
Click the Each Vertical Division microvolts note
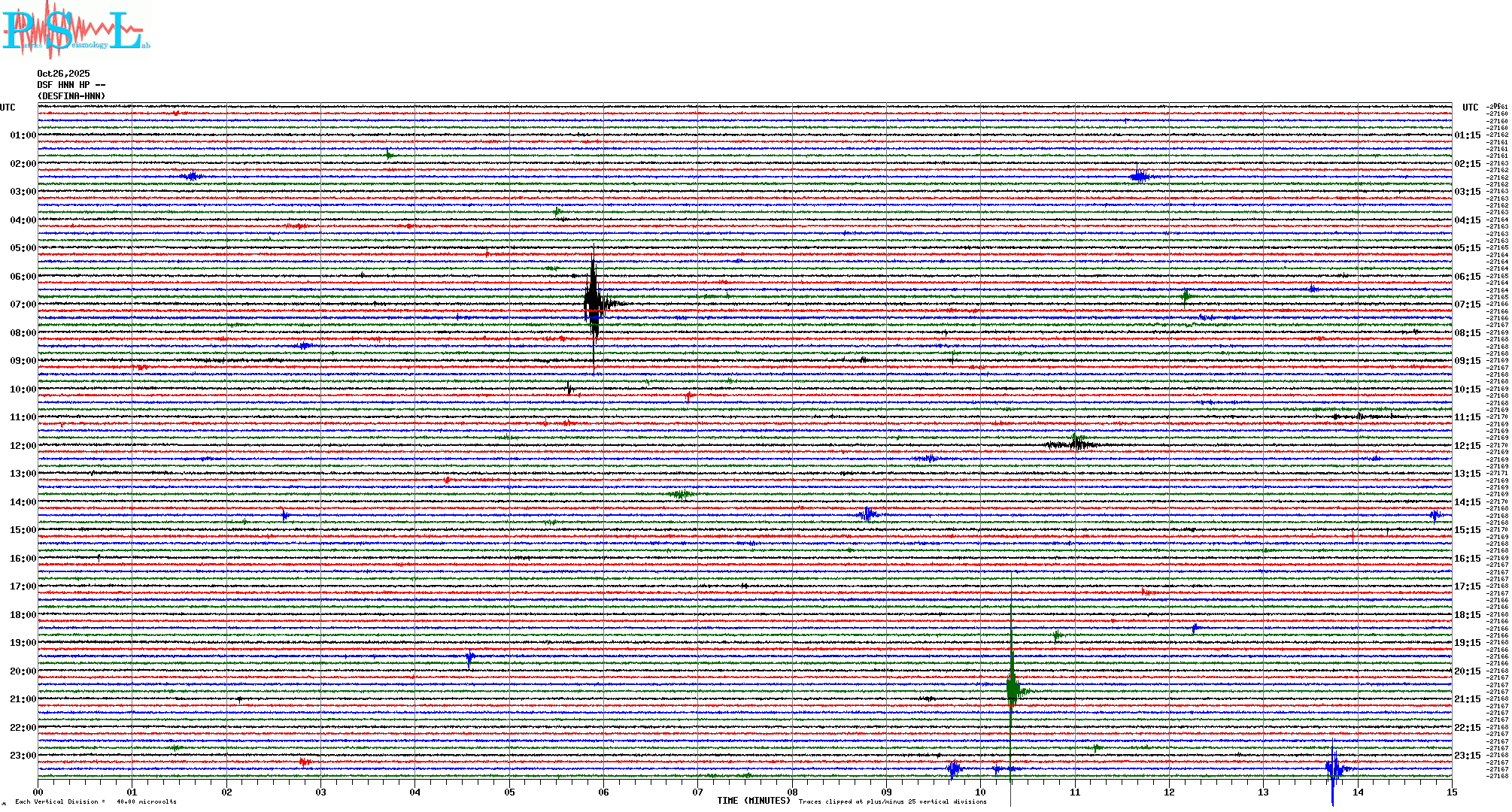click(x=96, y=801)
